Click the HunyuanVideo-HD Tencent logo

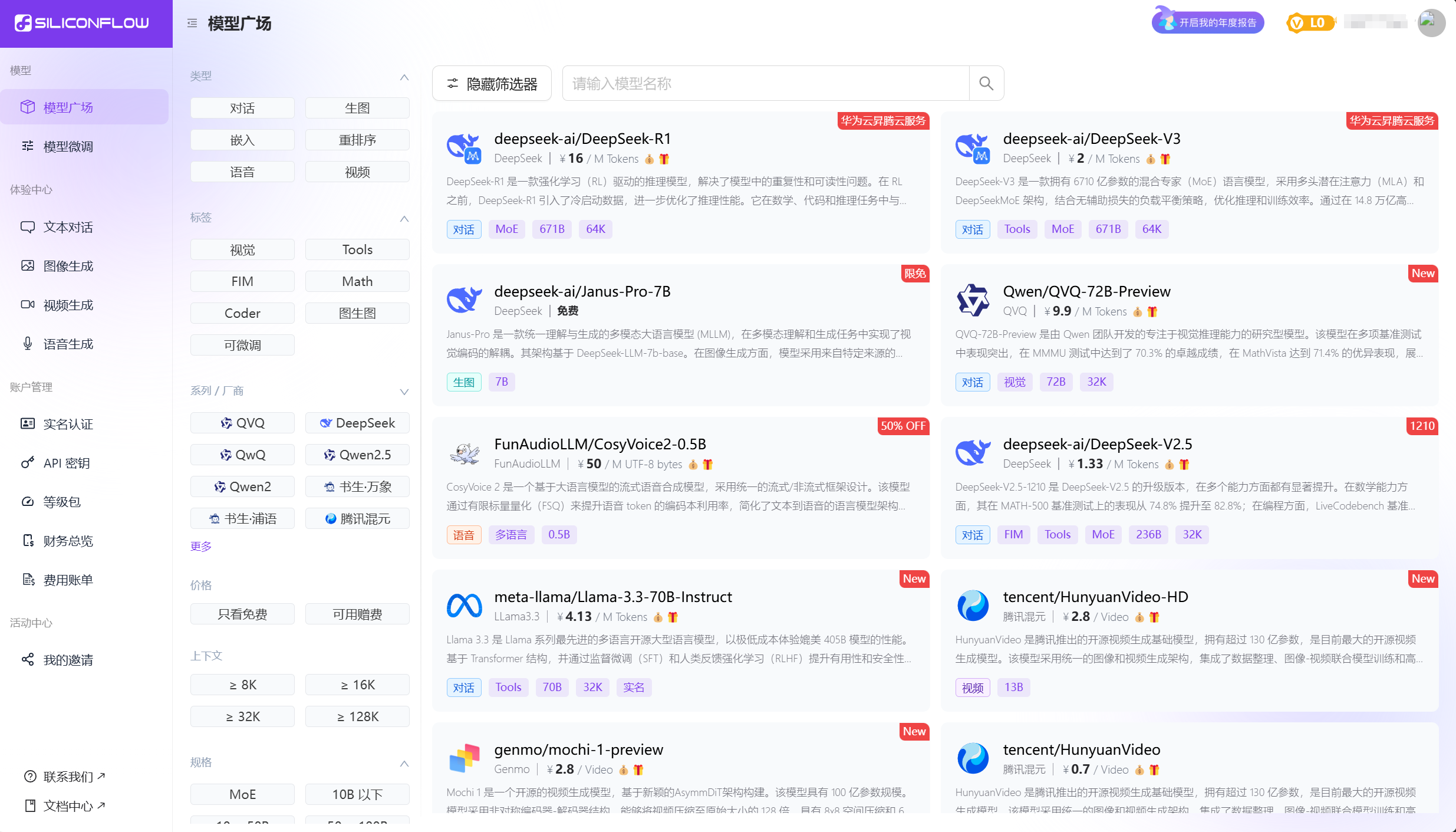coord(973,606)
